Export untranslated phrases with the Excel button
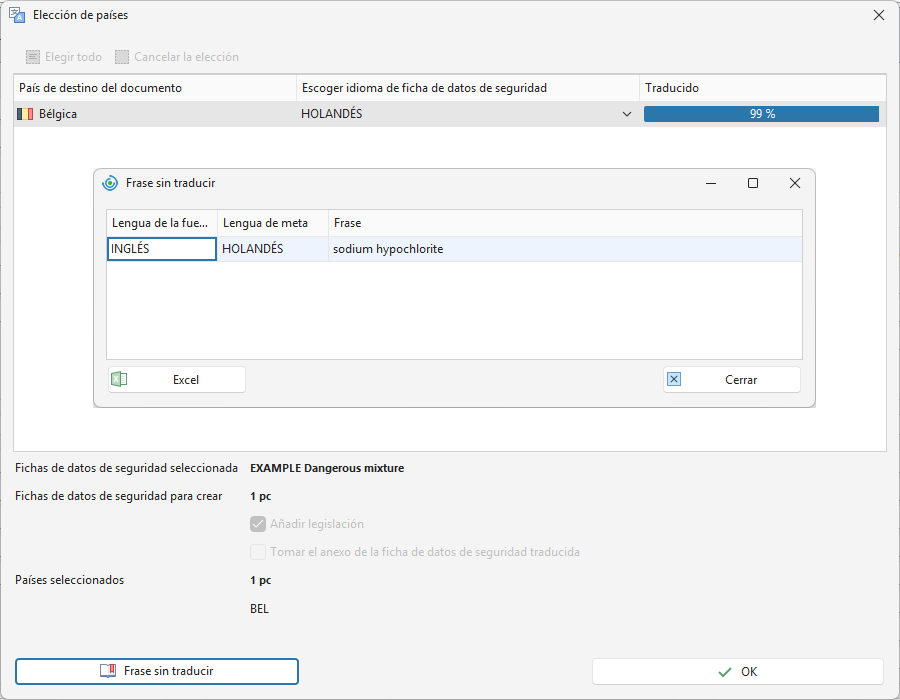This screenshot has height=700, width=900. coord(177,380)
